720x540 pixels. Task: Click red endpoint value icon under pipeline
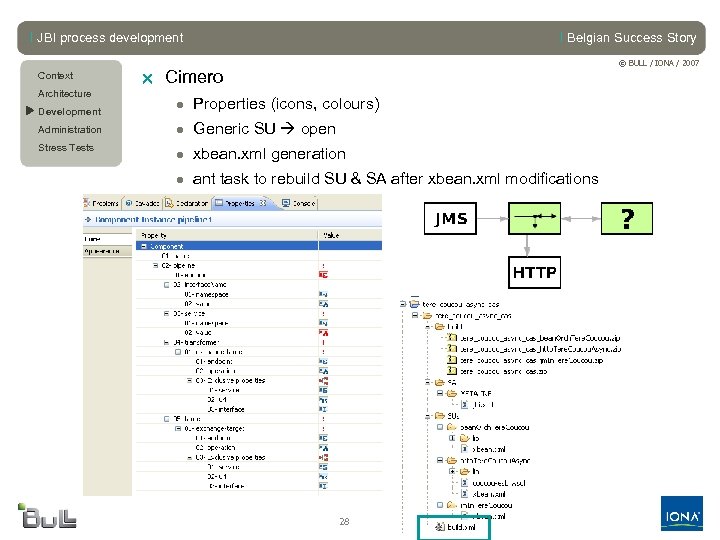(x=323, y=275)
